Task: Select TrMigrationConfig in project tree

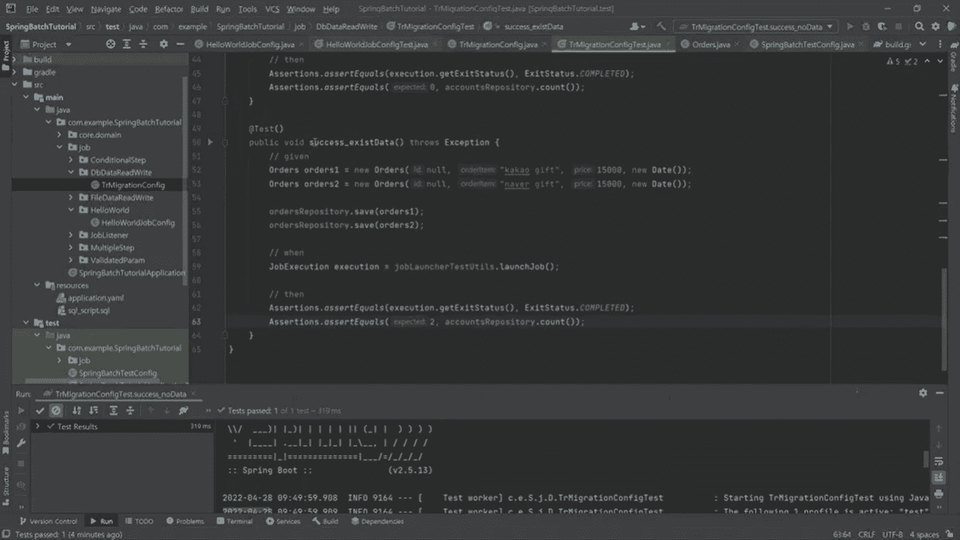Action: pyautogui.click(x=133, y=185)
